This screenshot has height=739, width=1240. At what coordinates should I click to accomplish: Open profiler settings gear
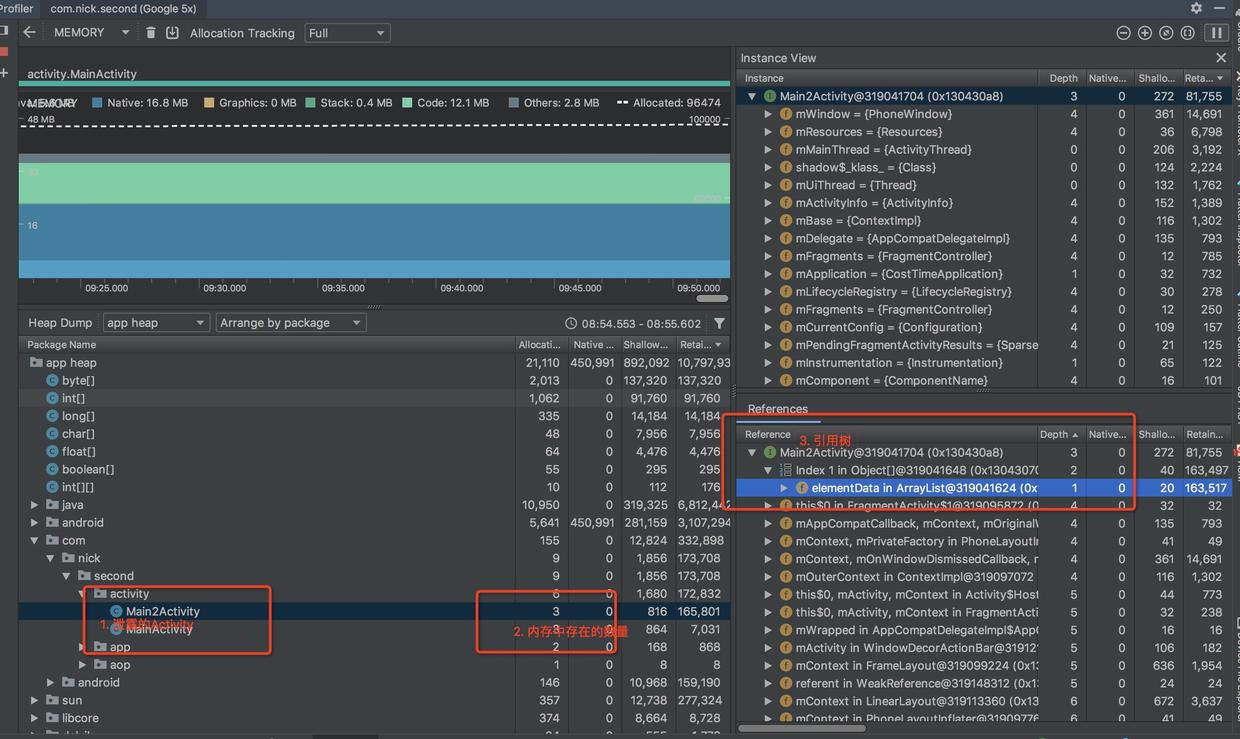[x=1196, y=8]
